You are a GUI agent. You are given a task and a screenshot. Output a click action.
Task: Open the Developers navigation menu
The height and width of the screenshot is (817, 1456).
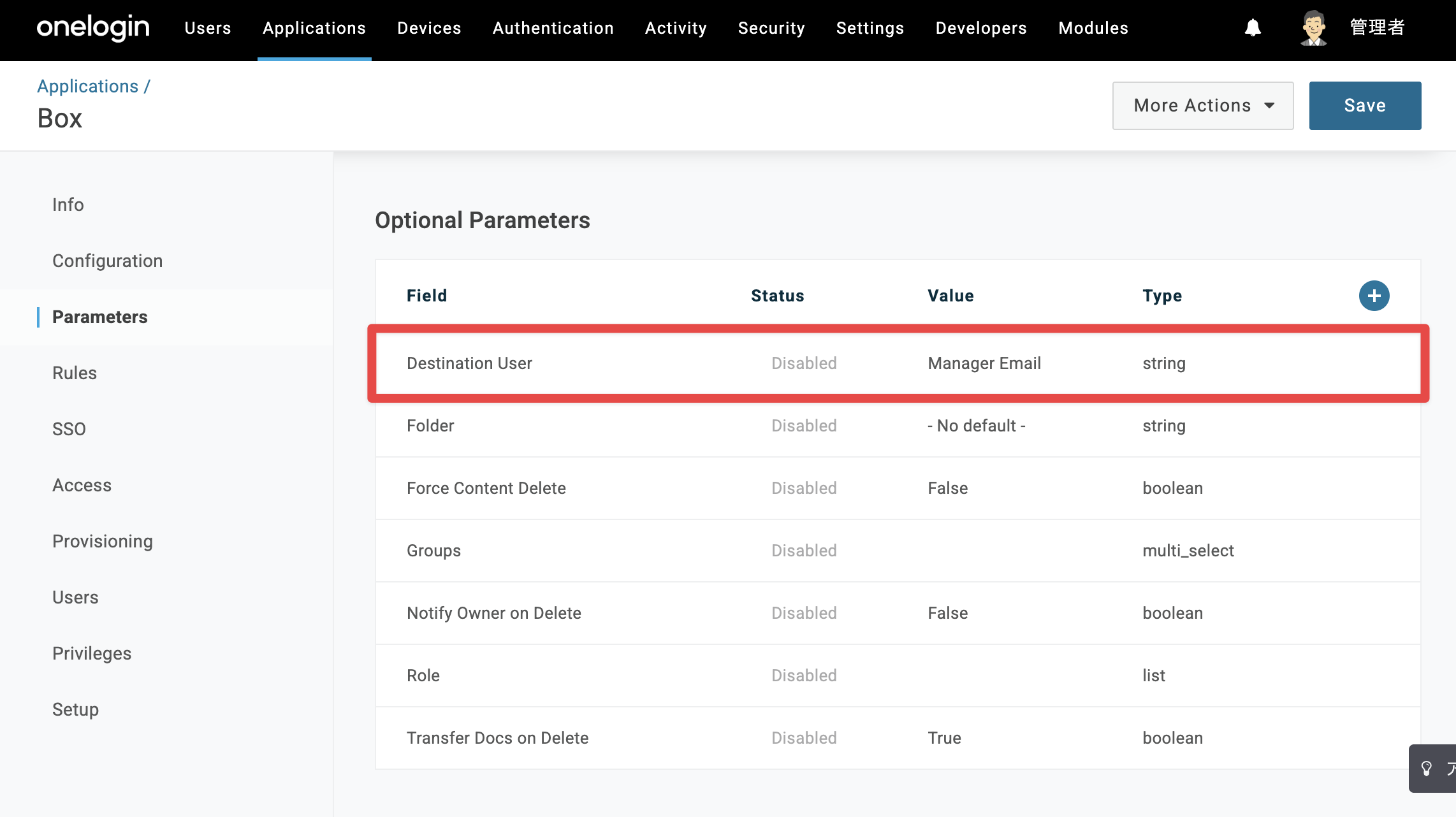click(981, 28)
